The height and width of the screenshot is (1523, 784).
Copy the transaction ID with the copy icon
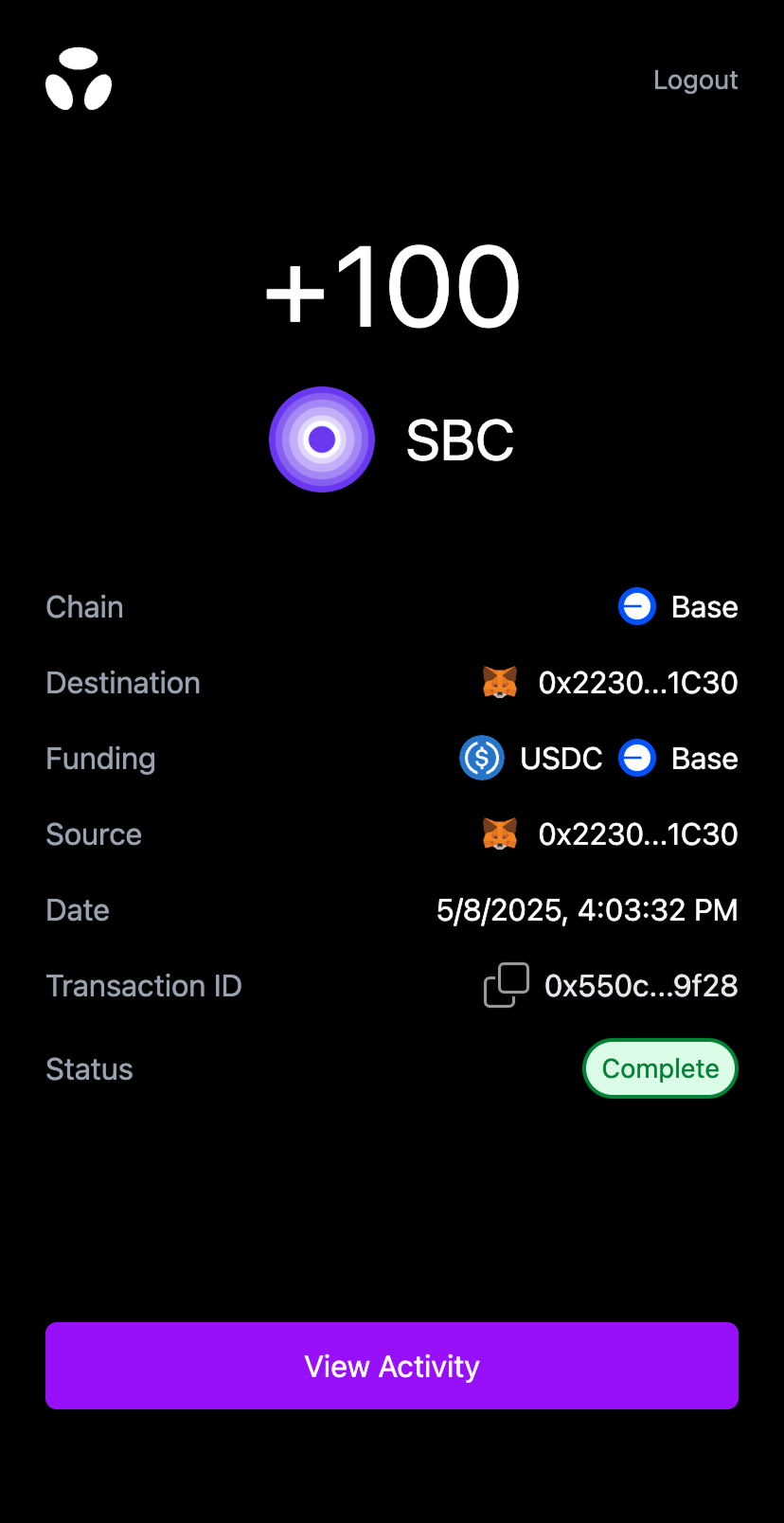507,985
